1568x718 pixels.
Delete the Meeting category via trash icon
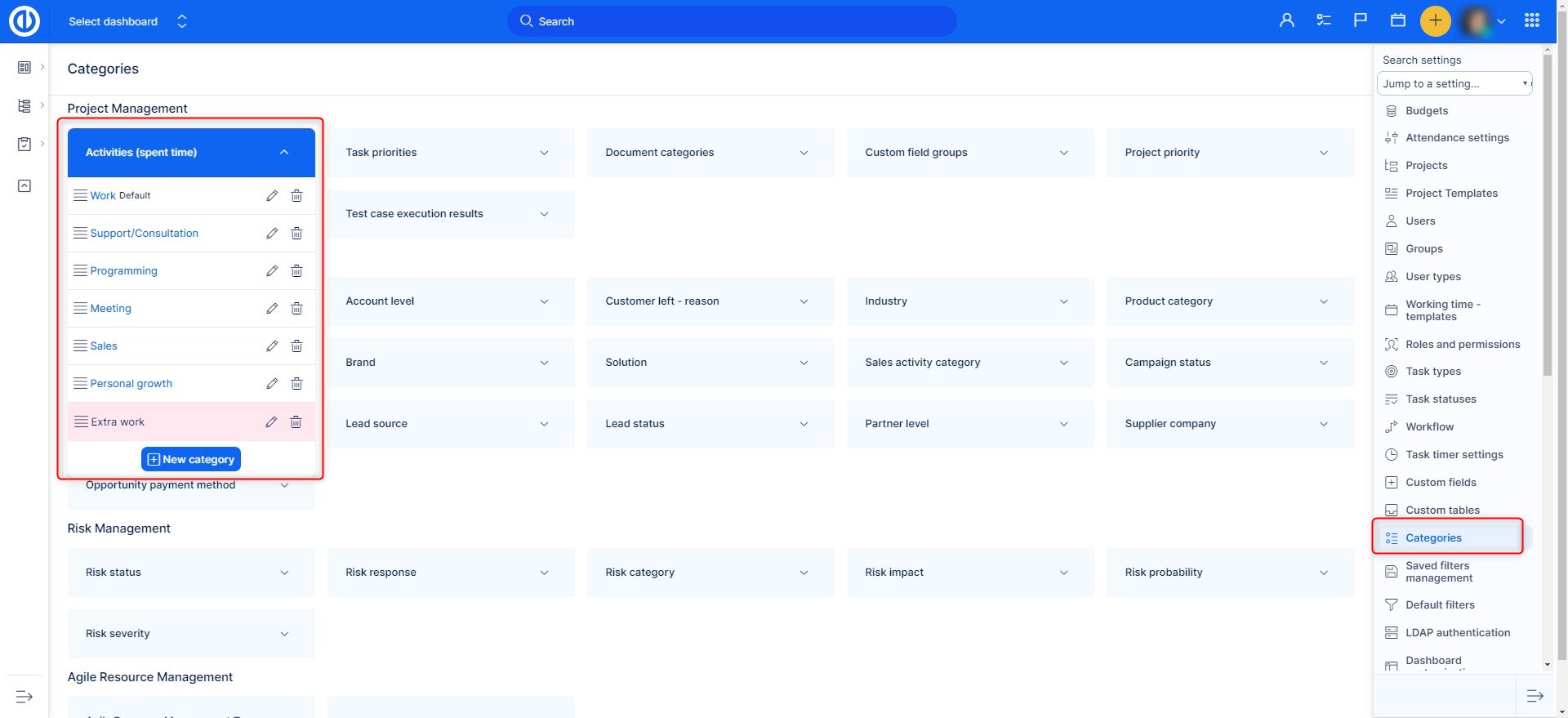[296, 309]
